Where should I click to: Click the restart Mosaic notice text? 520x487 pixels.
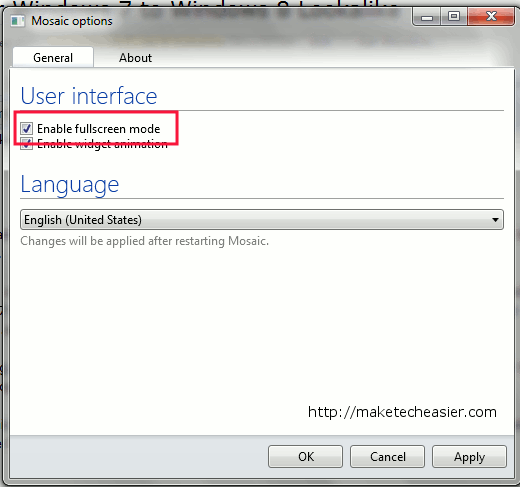click(x=144, y=241)
